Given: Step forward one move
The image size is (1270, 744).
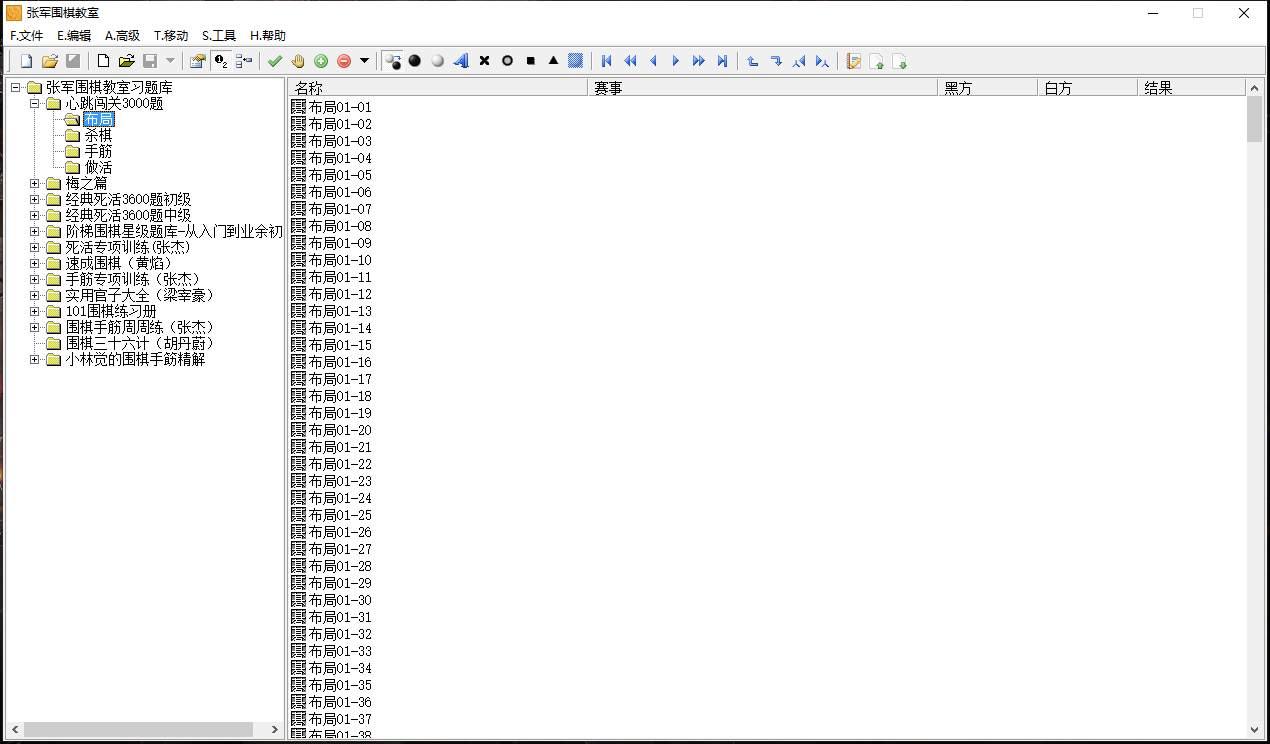Looking at the screenshot, I should 676,61.
